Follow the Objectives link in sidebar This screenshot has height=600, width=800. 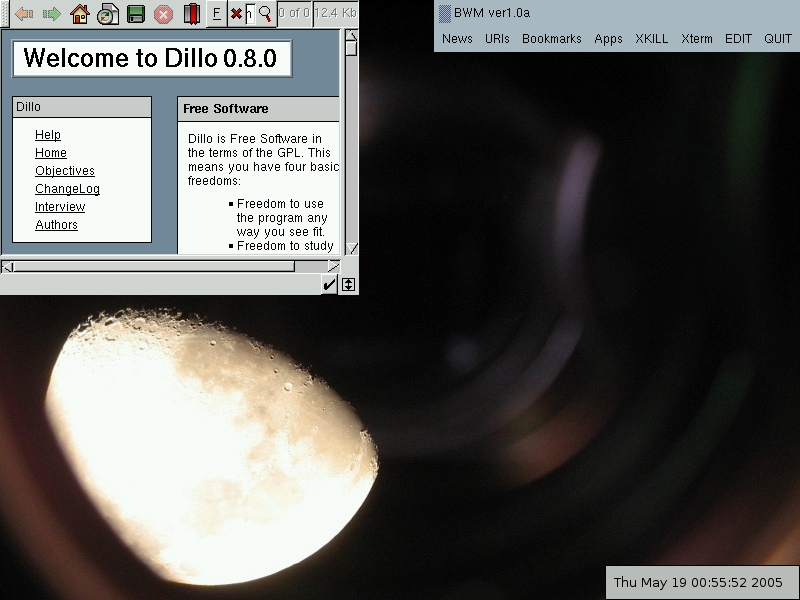click(x=64, y=171)
